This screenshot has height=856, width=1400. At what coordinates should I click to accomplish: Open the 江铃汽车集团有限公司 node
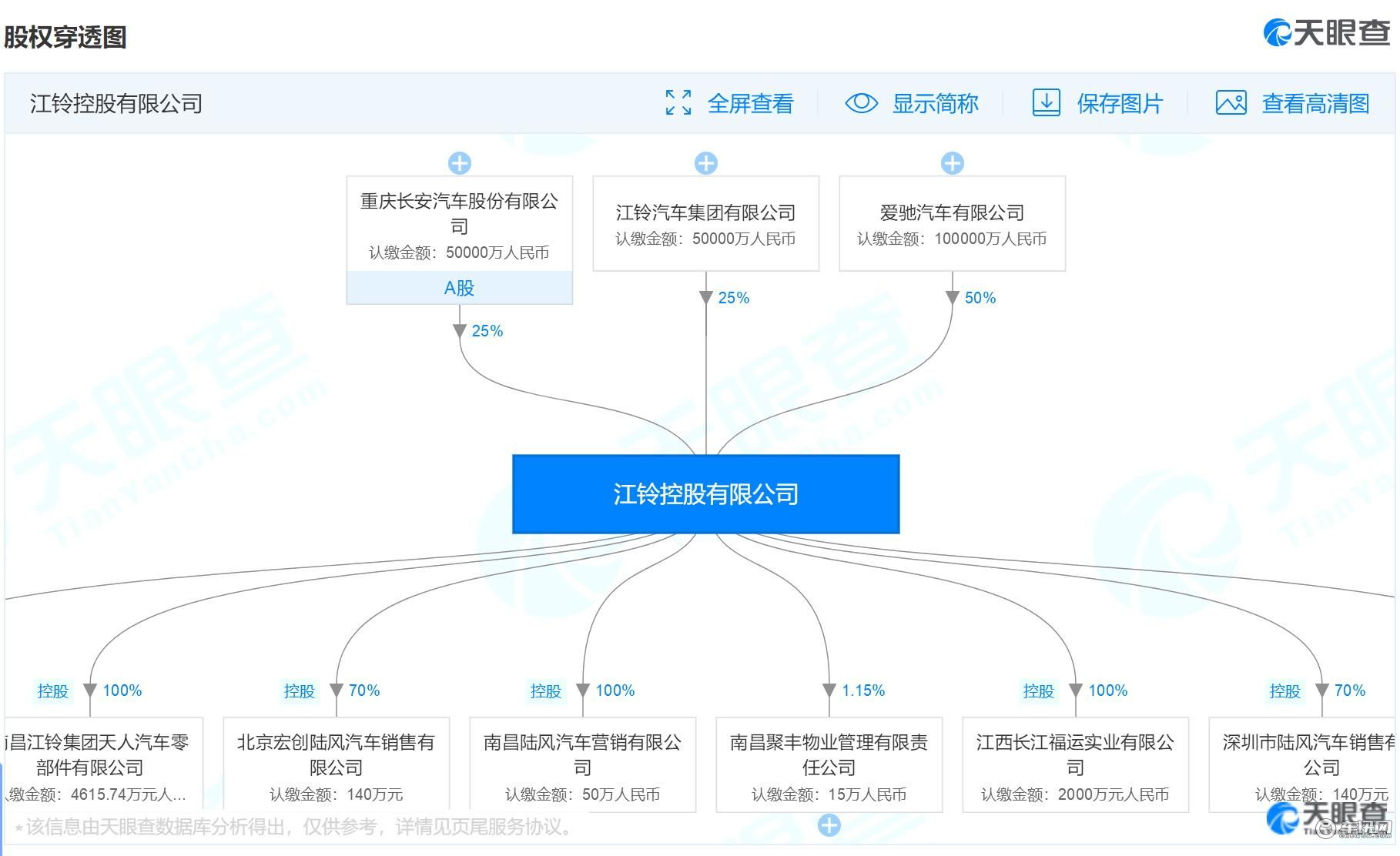pyautogui.click(x=706, y=223)
